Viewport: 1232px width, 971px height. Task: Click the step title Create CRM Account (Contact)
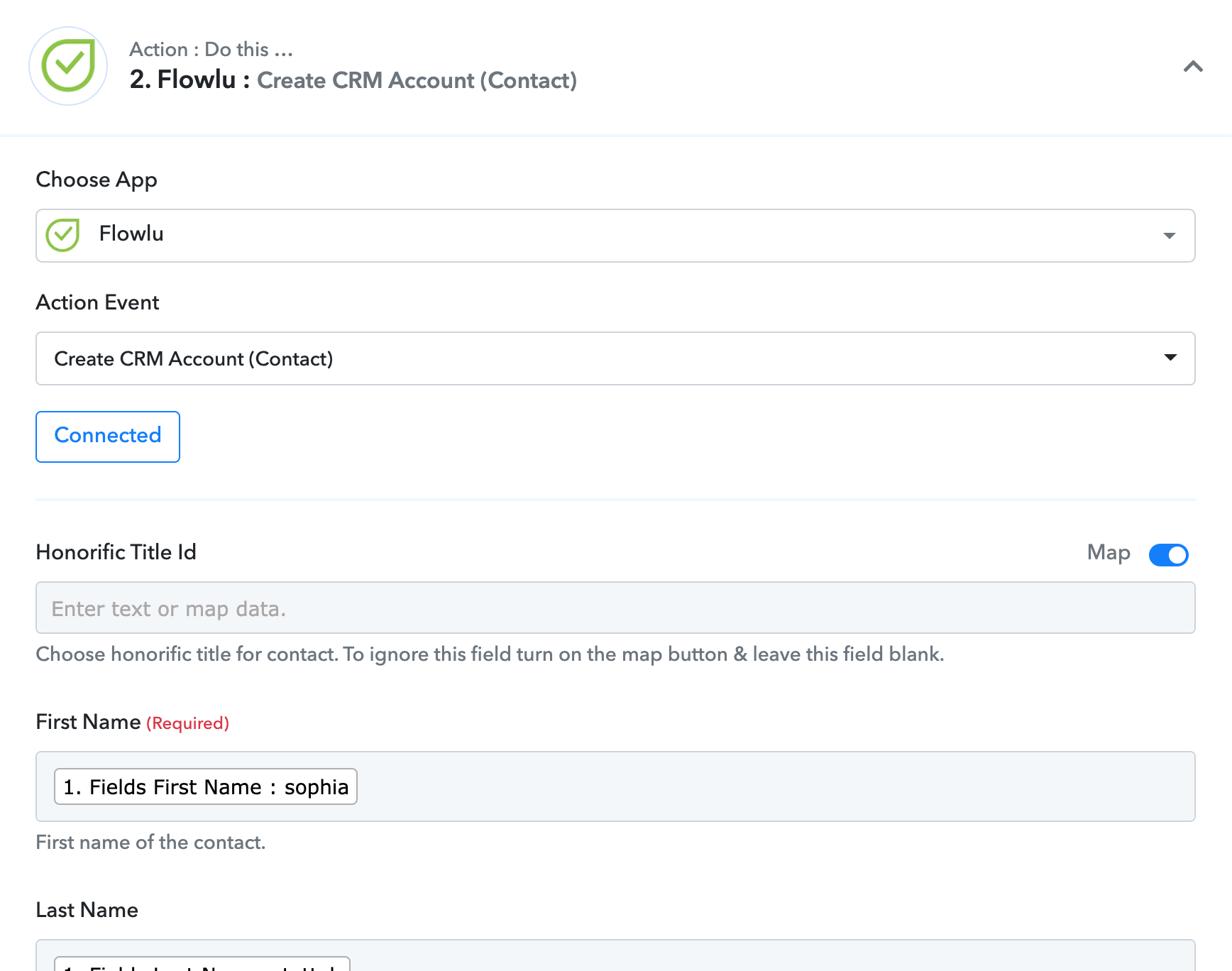tap(417, 80)
